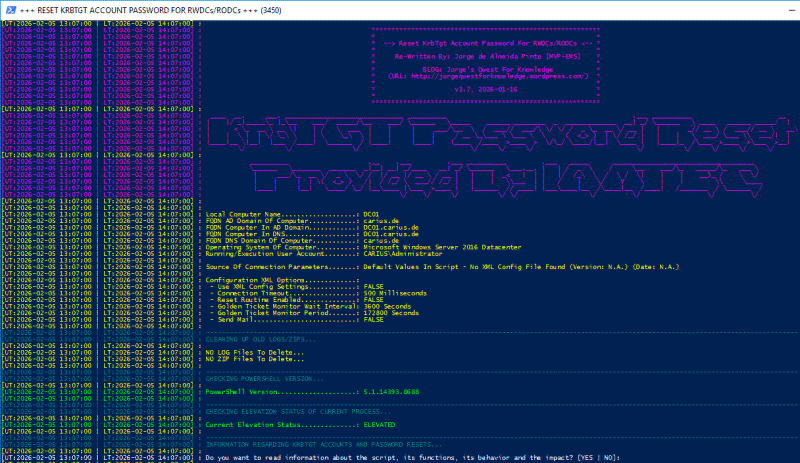Screen dimensions: 800x463
Task: Click the 'NO LOG Files To Delete' line
Action: pos(248,353)
